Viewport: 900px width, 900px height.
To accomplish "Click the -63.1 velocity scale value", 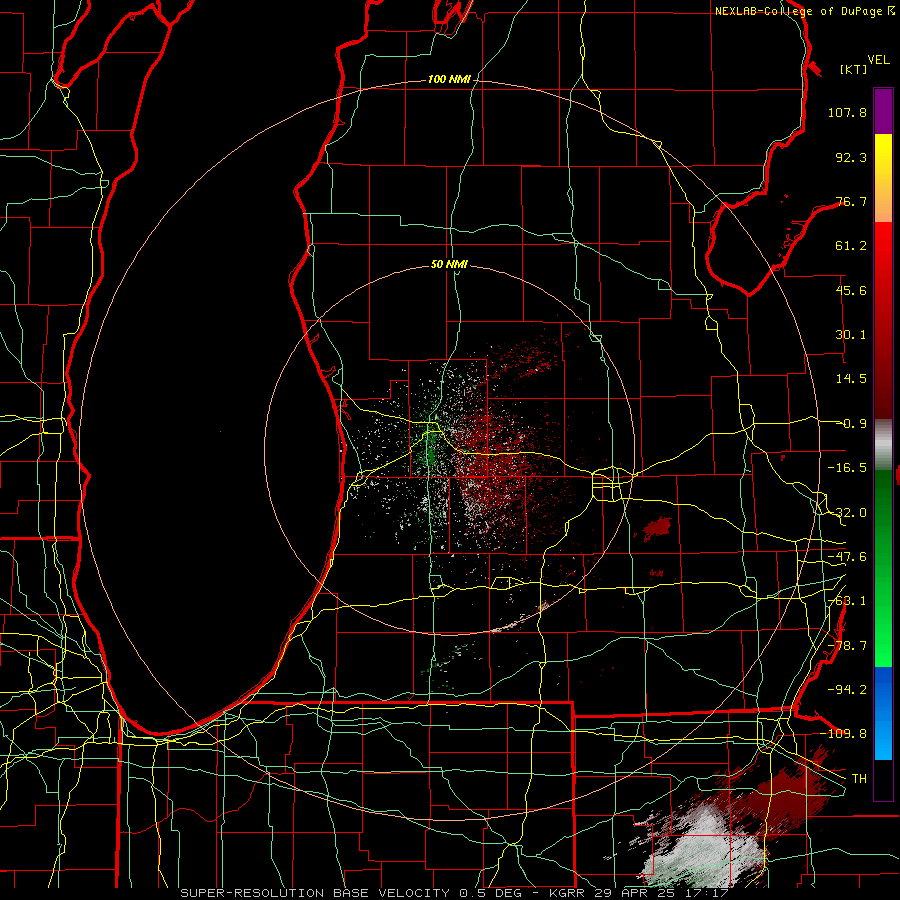I will click(x=847, y=601).
